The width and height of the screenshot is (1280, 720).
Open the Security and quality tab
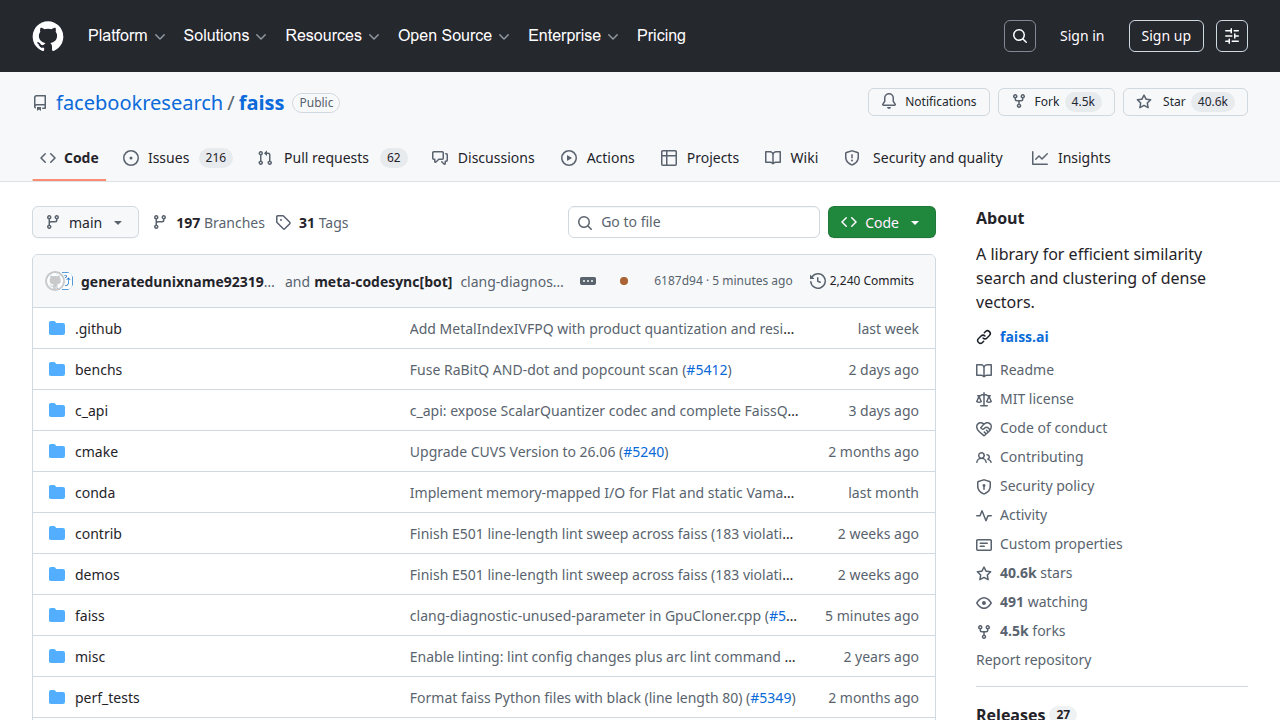[x=924, y=158]
